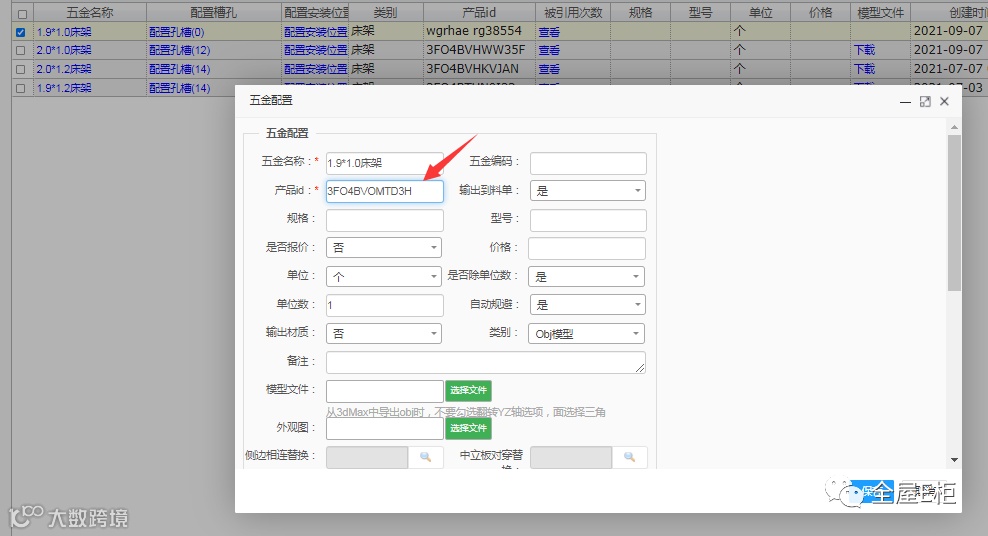Screen dimensions: 988x536
Task: Open the 2.0*1.0床架 name link
Action: point(64,50)
